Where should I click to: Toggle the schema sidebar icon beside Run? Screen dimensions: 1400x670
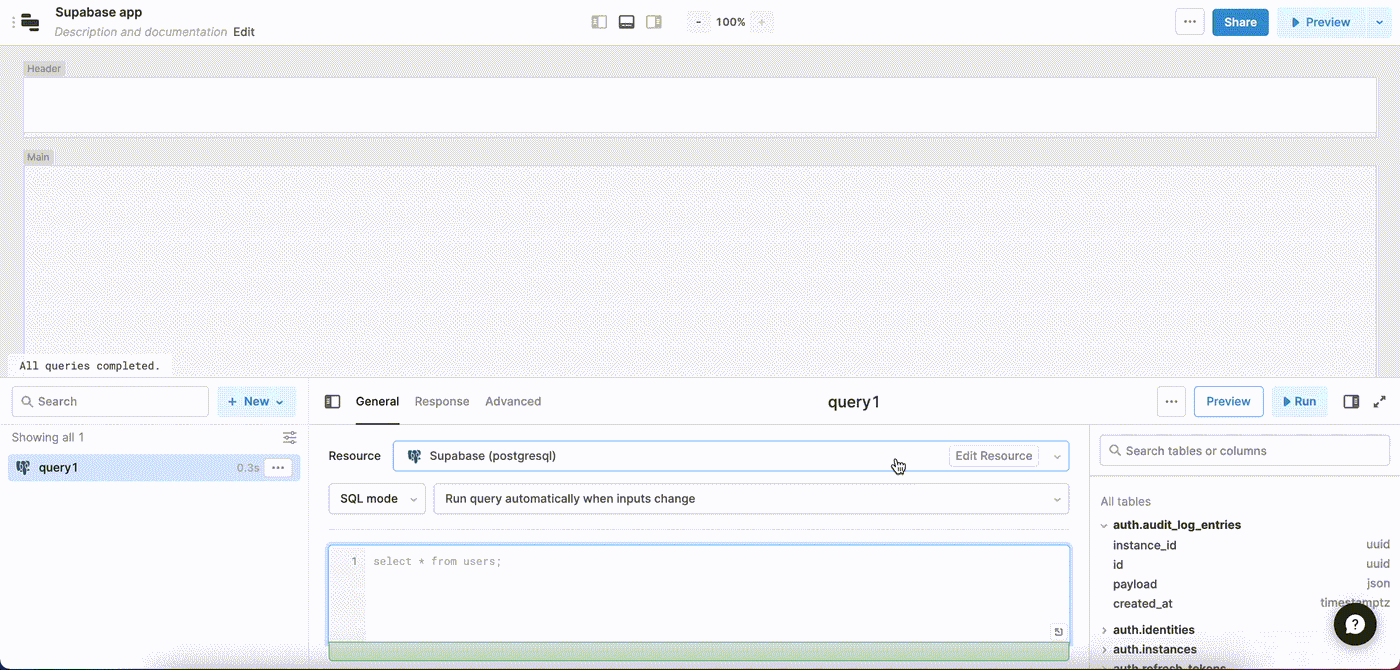point(1351,402)
